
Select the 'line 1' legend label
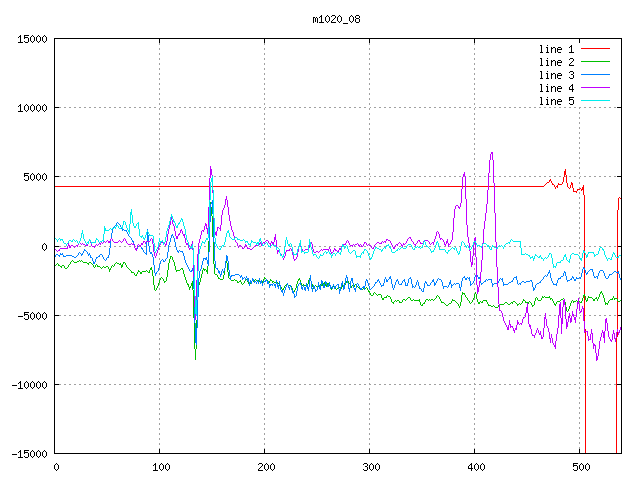pos(556,49)
